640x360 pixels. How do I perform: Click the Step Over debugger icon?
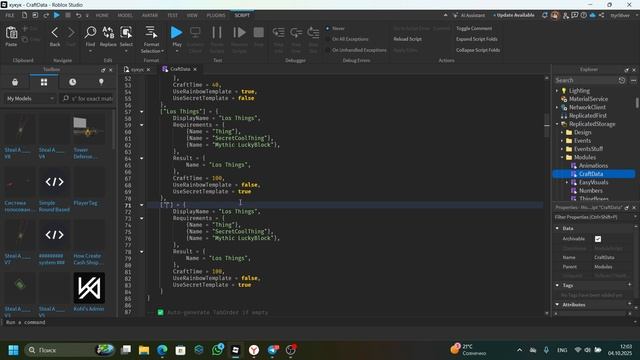click(296, 32)
